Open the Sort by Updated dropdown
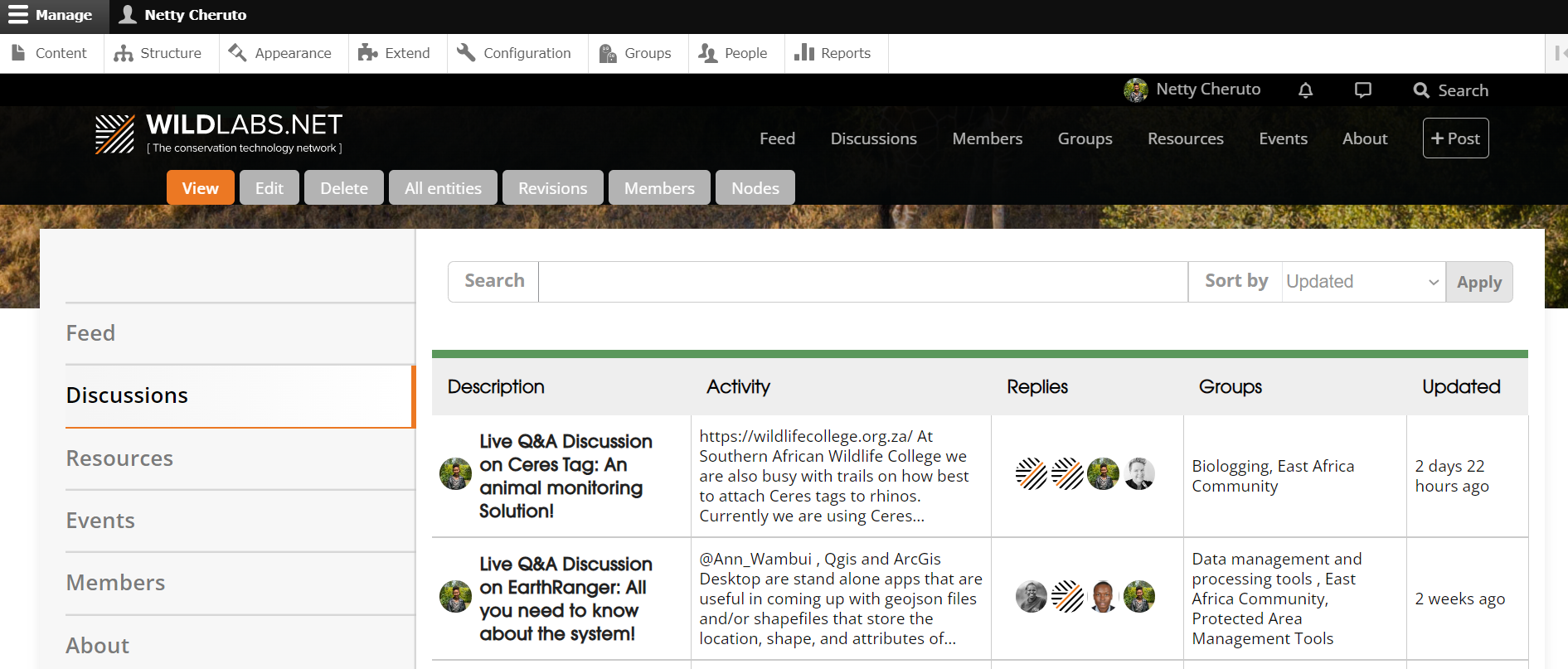The width and height of the screenshot is (1568, 669). [1363, 282]
